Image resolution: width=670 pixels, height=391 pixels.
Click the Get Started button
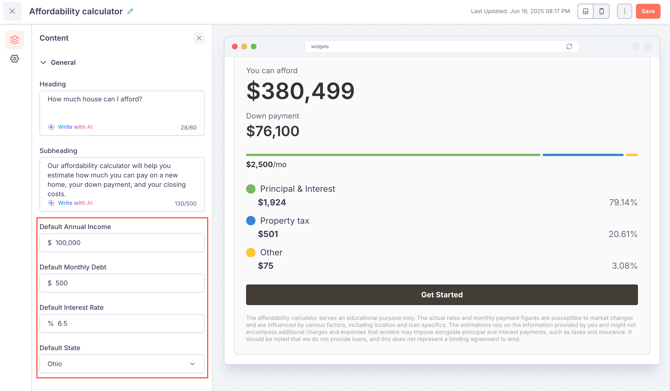coord(441,295)
